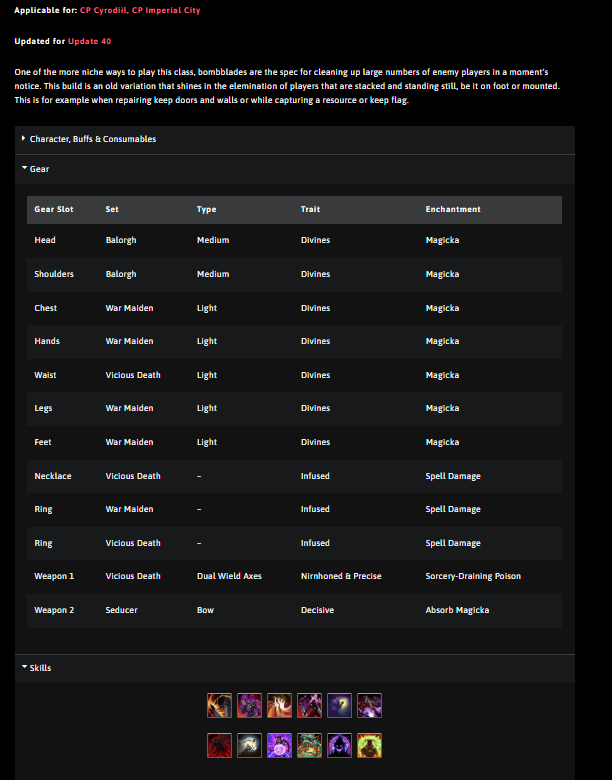This screenshot has height=780, width=612.
Task: Click the dark red skill icon starting bottom row
Action: [220, 745]
